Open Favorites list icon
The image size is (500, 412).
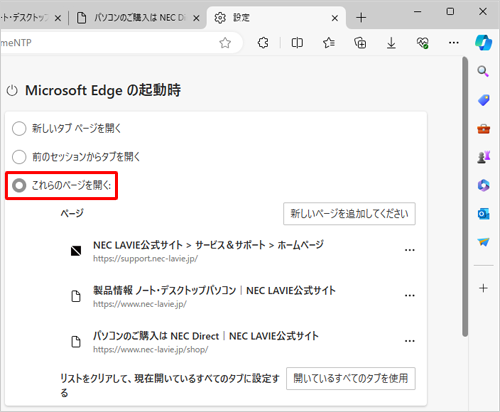[329, 43]
